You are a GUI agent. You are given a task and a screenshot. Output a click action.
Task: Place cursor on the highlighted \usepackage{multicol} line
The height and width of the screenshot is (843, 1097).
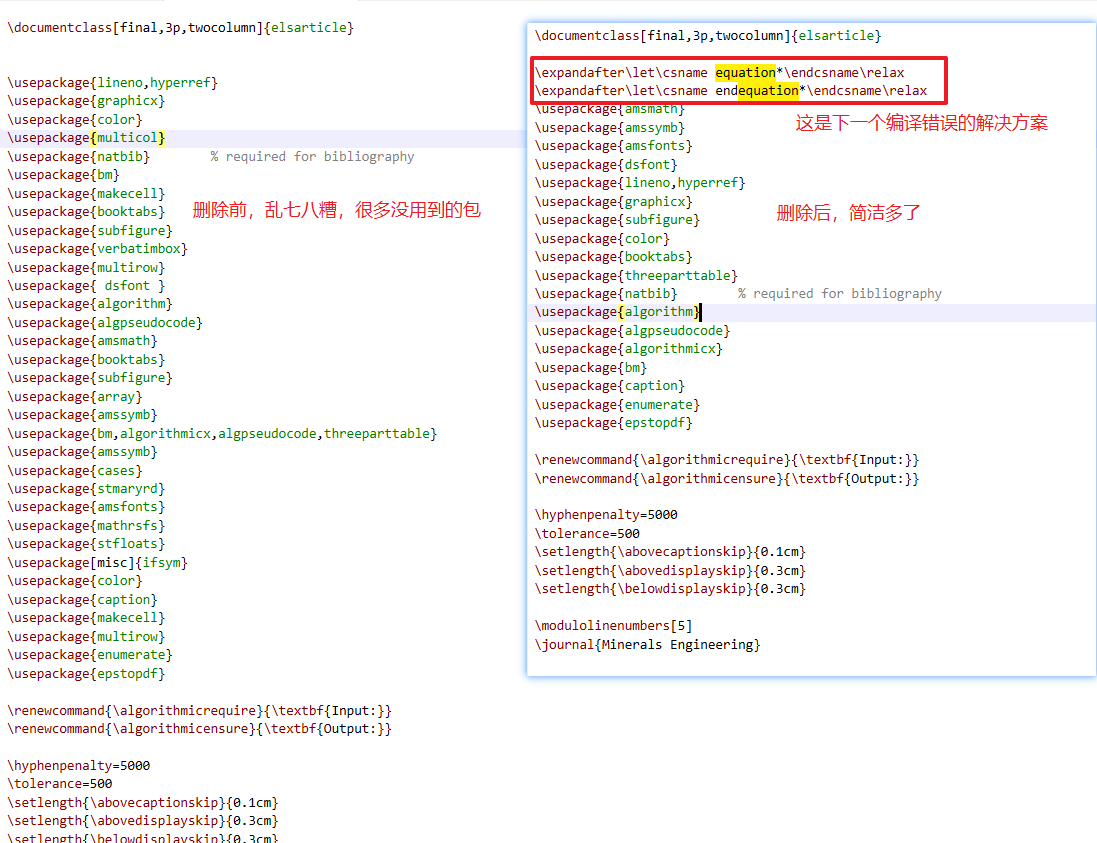click(86, 138)
